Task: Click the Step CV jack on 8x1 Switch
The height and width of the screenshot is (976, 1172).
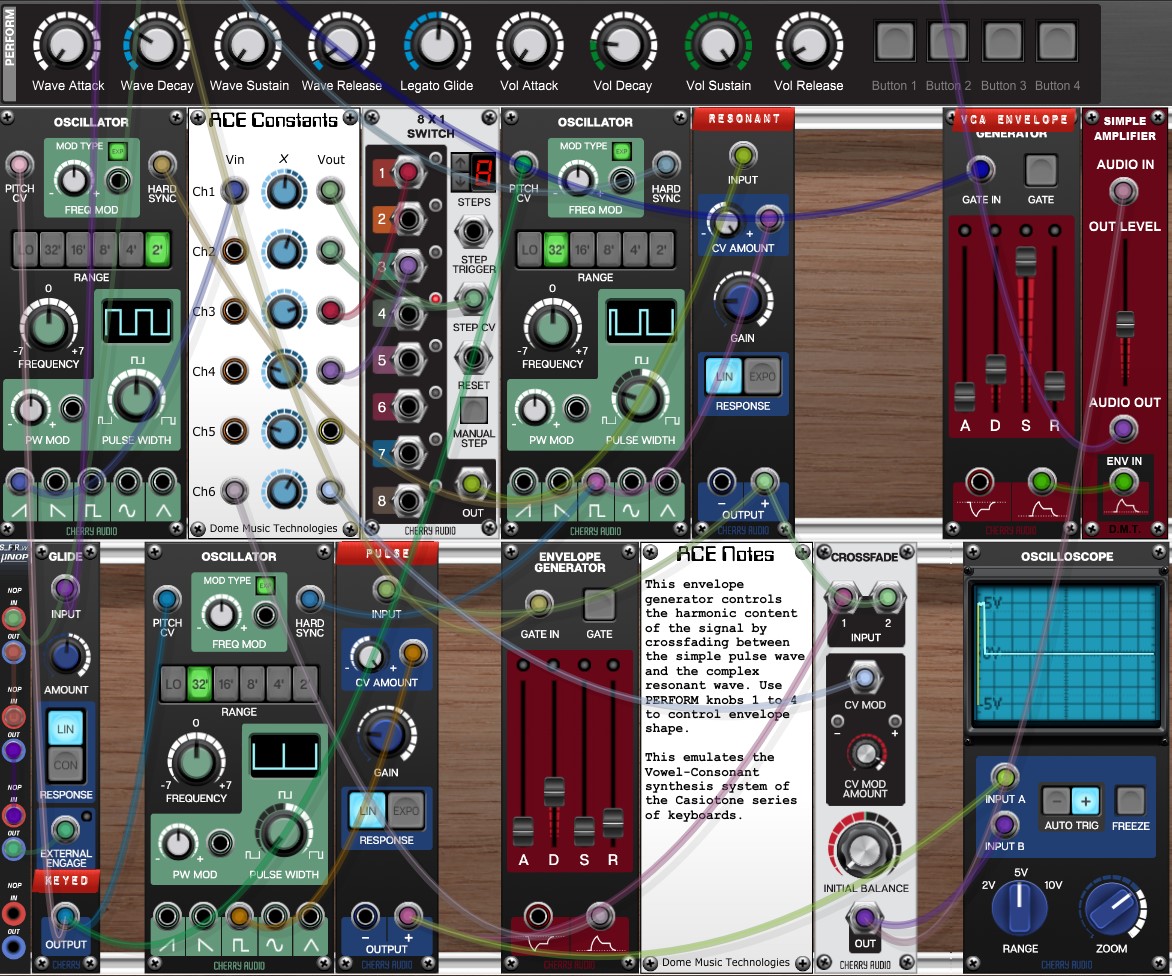Action: [x=473, y=299]
